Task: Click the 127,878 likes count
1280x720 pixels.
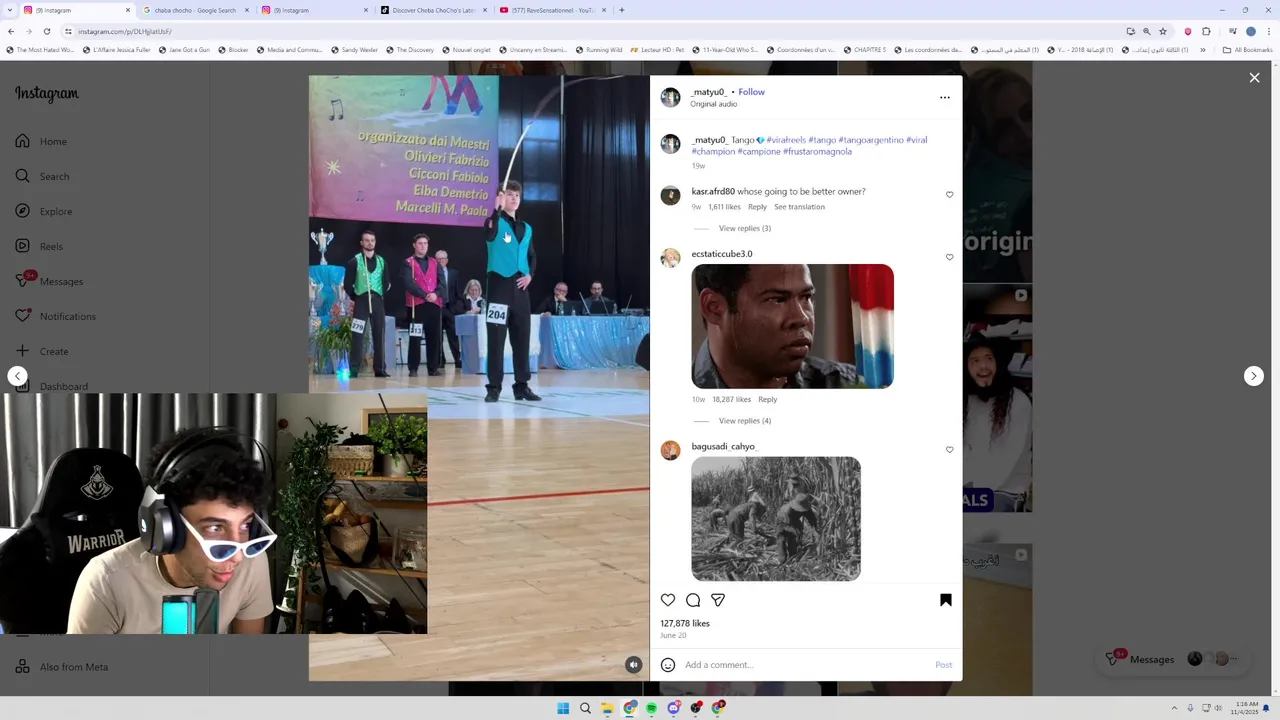Action: pos(685,623)
